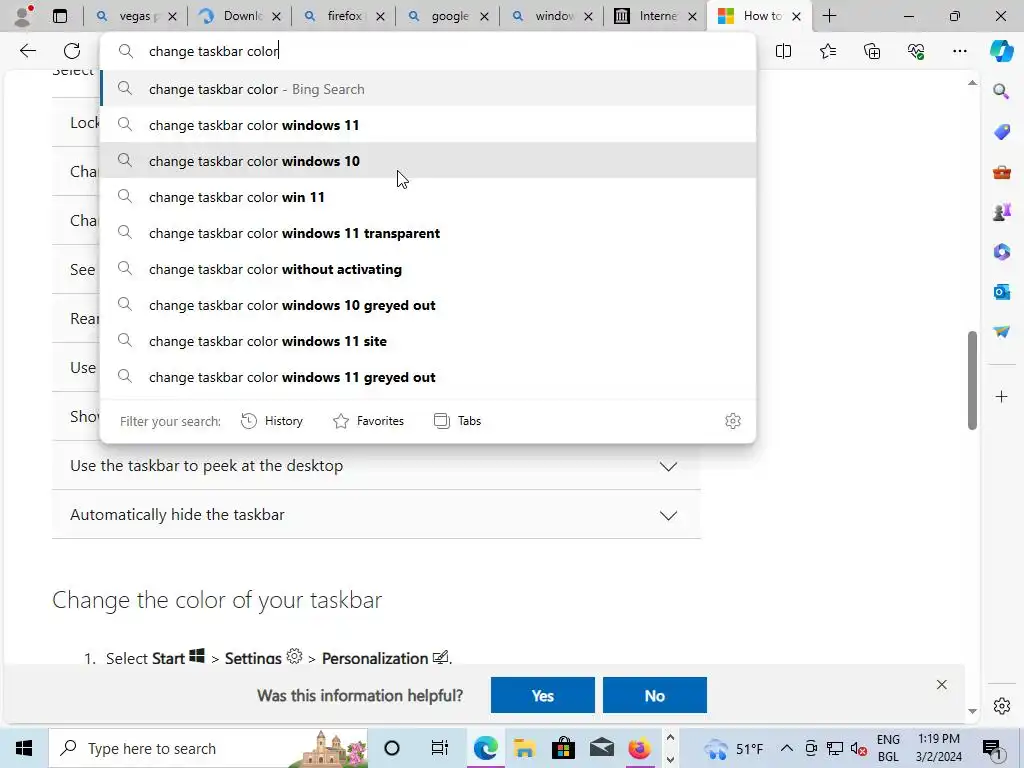The width and height of the screenshot is (1024, 768).
Task: Open Microsoft Store from taskbar
Action: click(x=563, y=748)
